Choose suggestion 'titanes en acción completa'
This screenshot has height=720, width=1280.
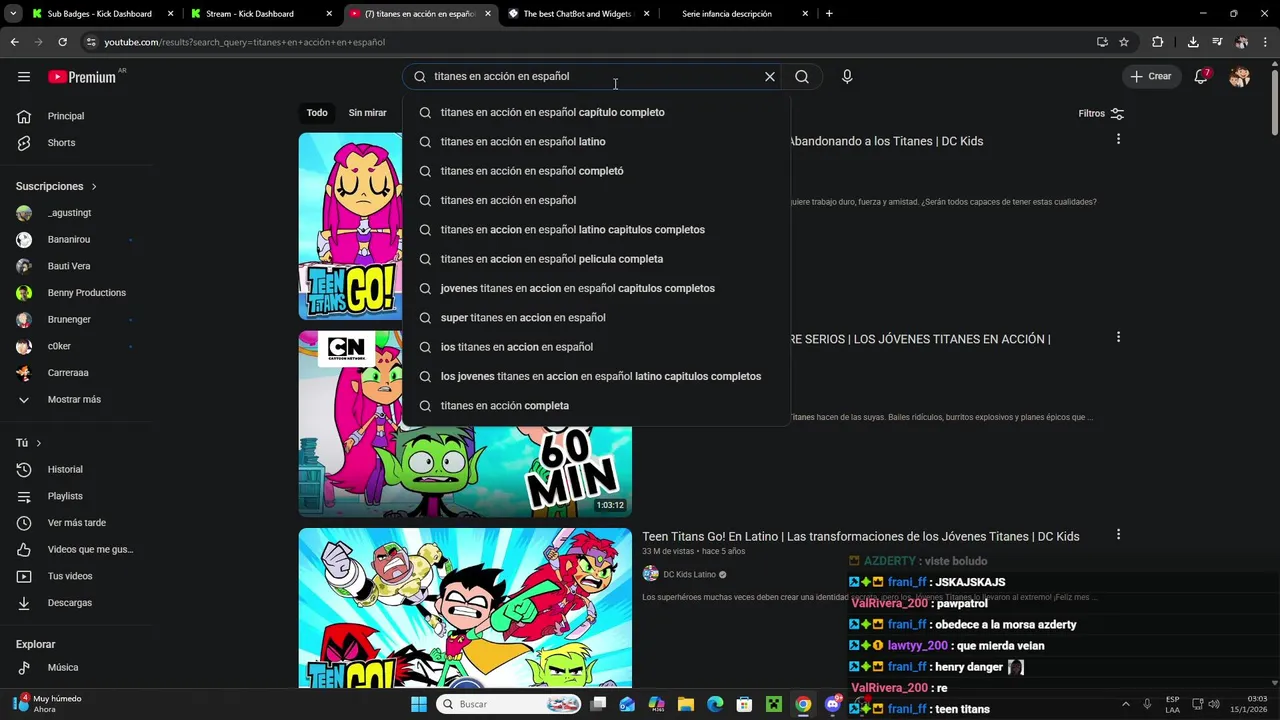pos(596,406)
